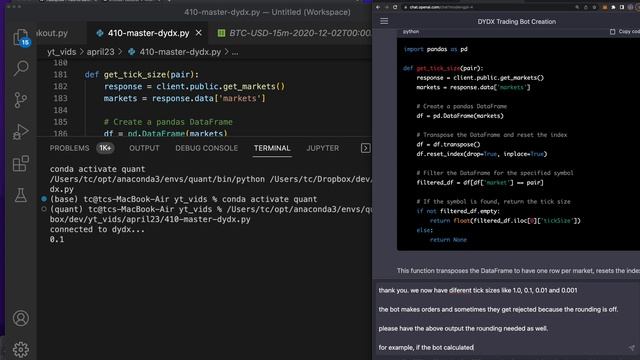Click 'import pandas as pd' in ChatGPT code
The width and height of the screenshot is (640, 360).
(x=436, y=49)
